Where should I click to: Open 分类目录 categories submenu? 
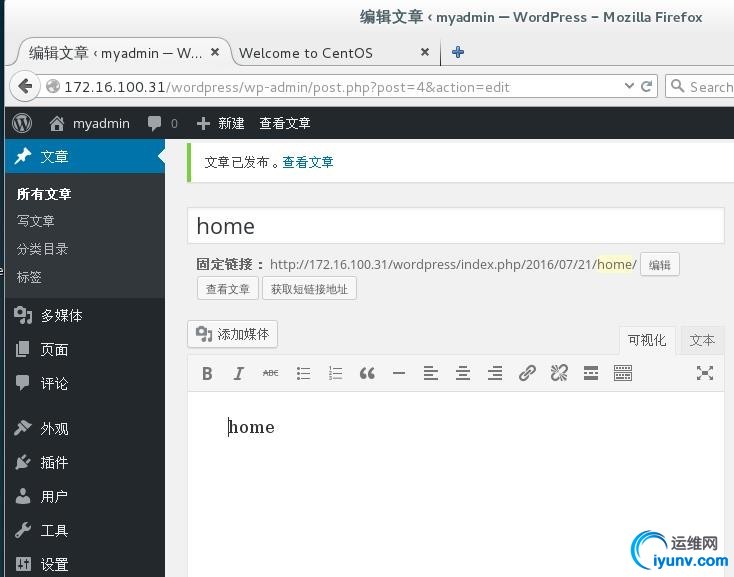[43, 248]
